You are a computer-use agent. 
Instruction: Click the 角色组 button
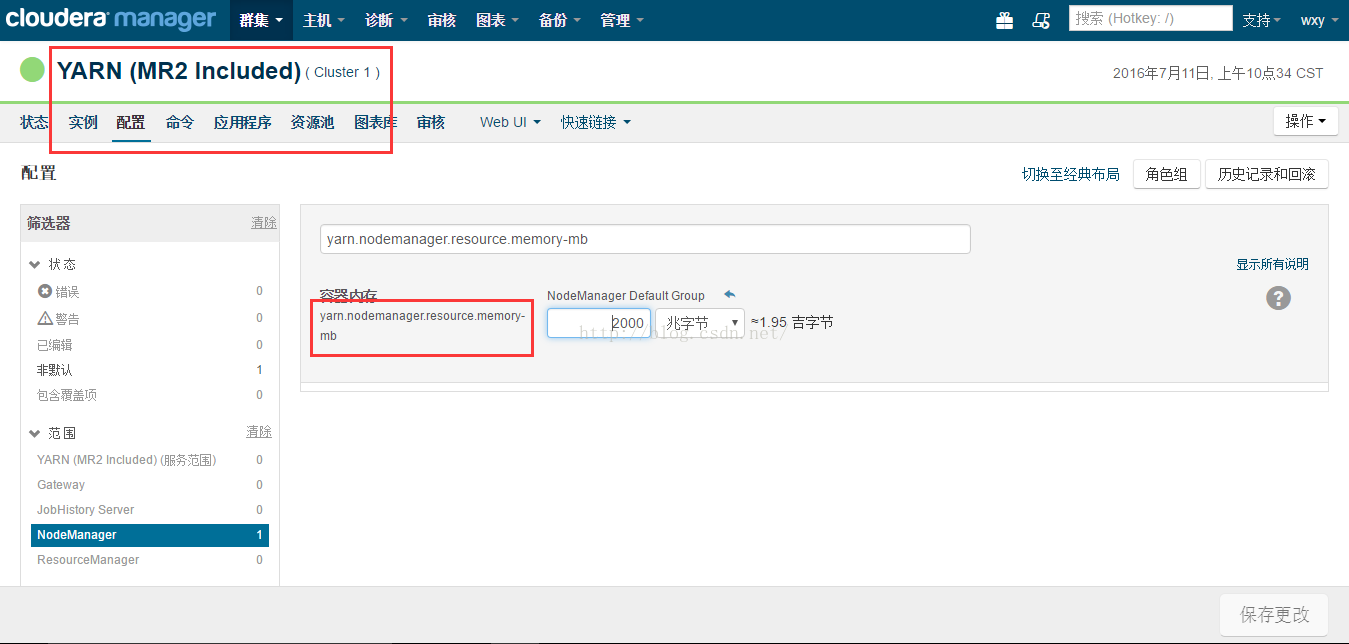coord(1166,174)
